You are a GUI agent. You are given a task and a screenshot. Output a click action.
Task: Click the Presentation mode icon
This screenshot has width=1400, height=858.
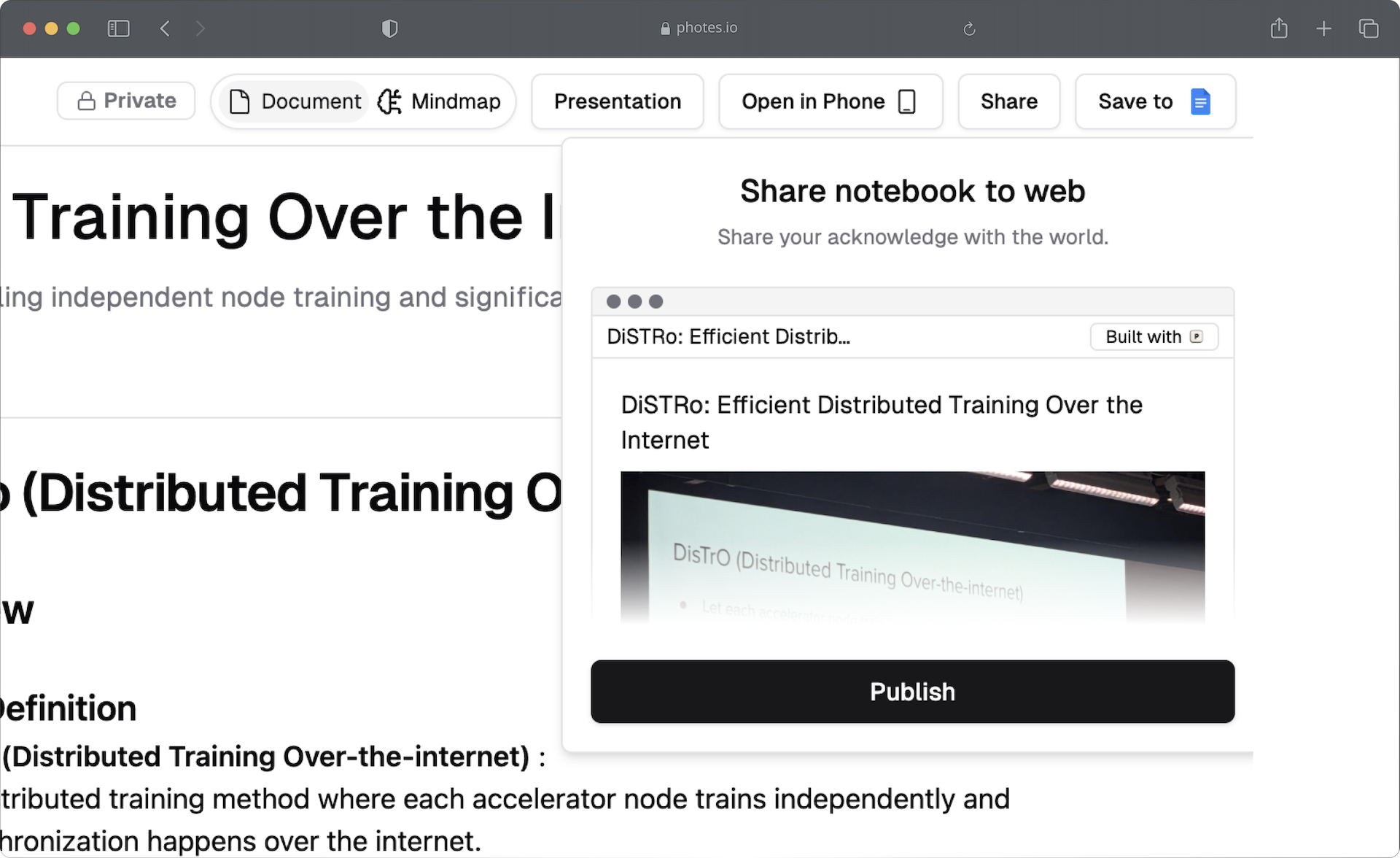click(617, 102)
